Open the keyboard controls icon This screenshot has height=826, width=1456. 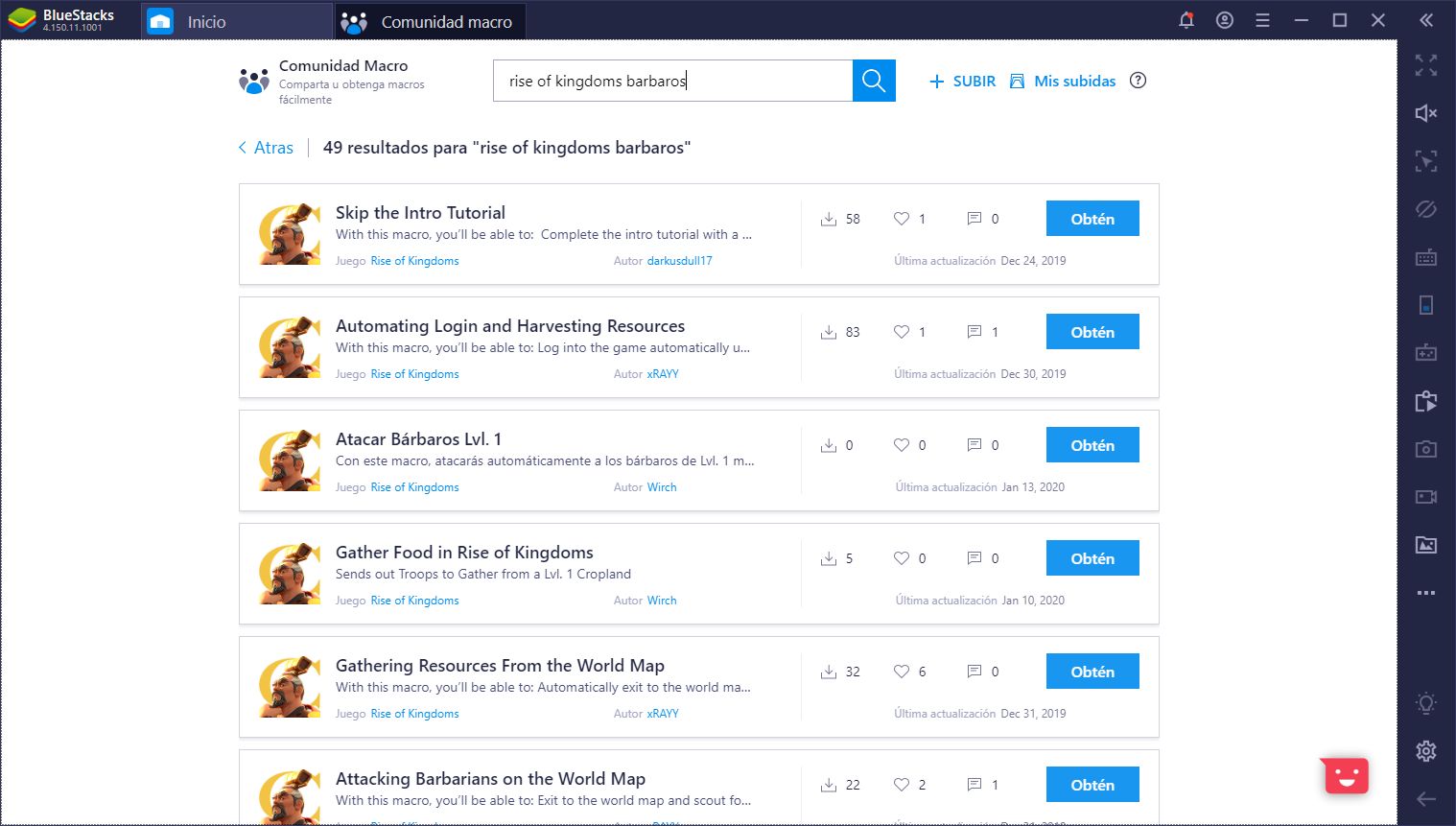click(1426, 257)
